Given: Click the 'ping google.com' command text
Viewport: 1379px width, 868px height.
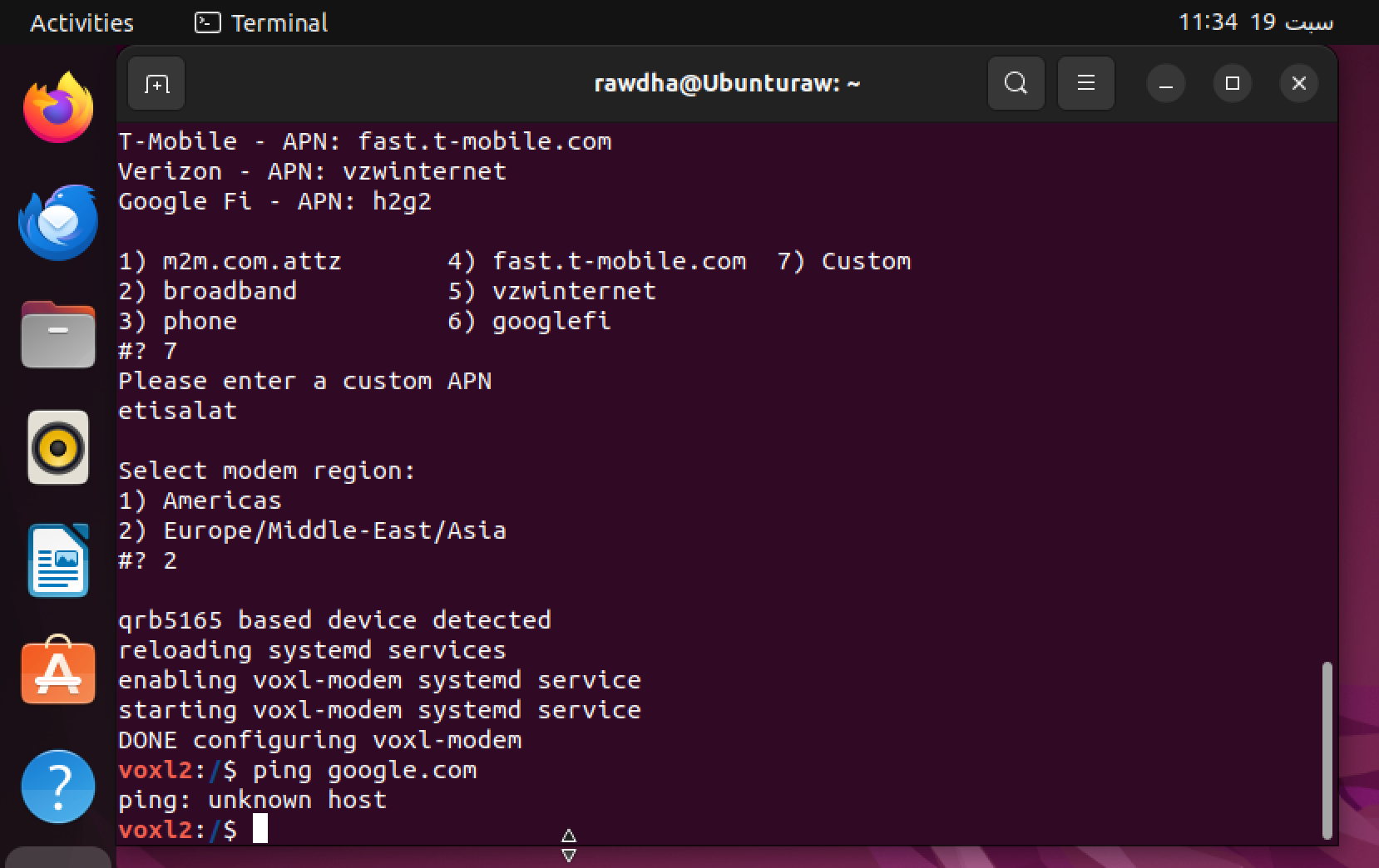Looking at the screenshot, I should [364, 770].
